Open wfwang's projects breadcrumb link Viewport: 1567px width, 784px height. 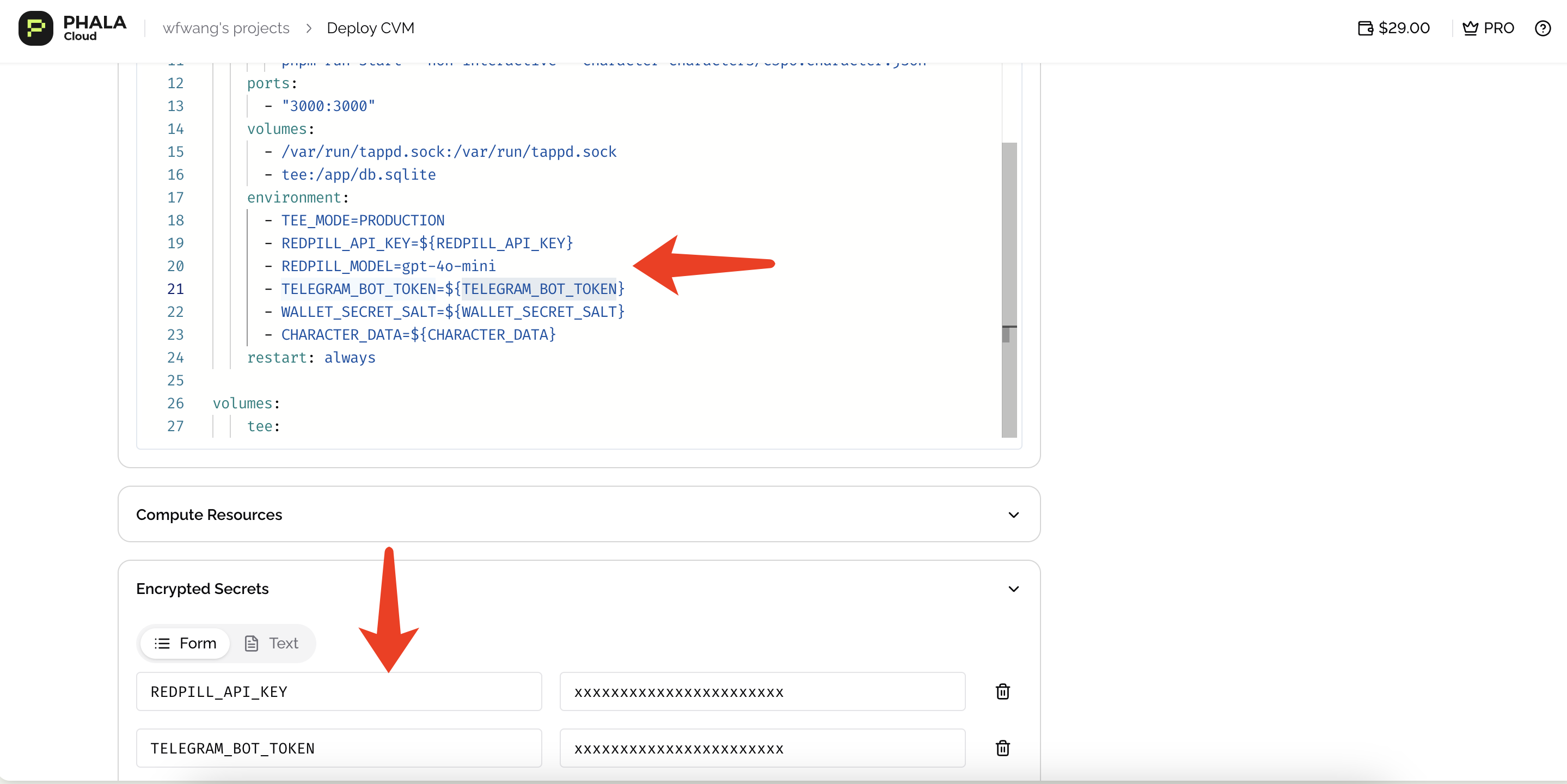point(225,28)
